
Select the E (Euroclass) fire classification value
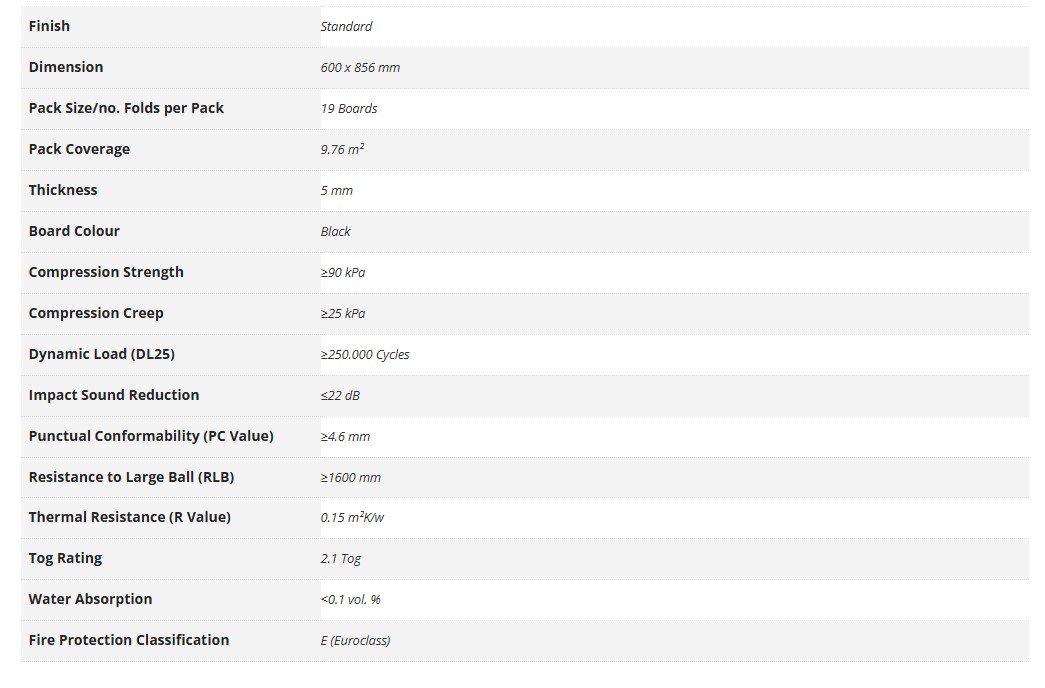(x=355, y=641)
